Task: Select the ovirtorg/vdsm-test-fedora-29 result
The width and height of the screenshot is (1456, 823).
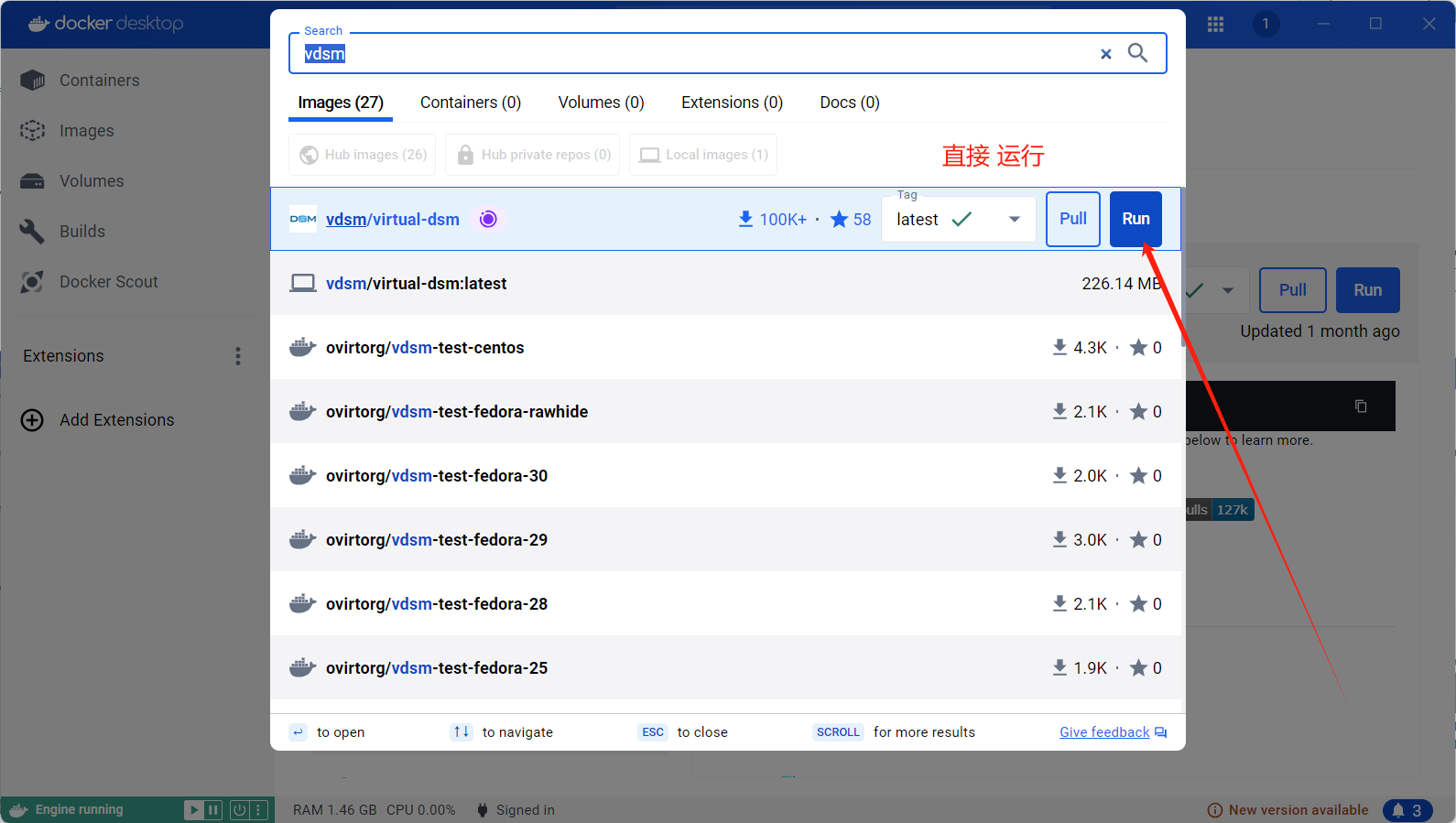Action: pos(725,539)
